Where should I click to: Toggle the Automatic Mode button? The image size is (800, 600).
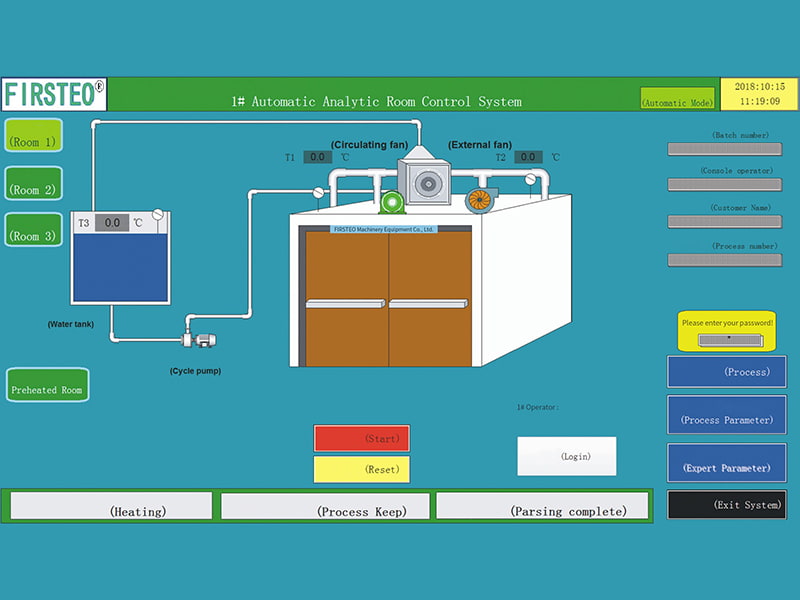tap(677, 100)
